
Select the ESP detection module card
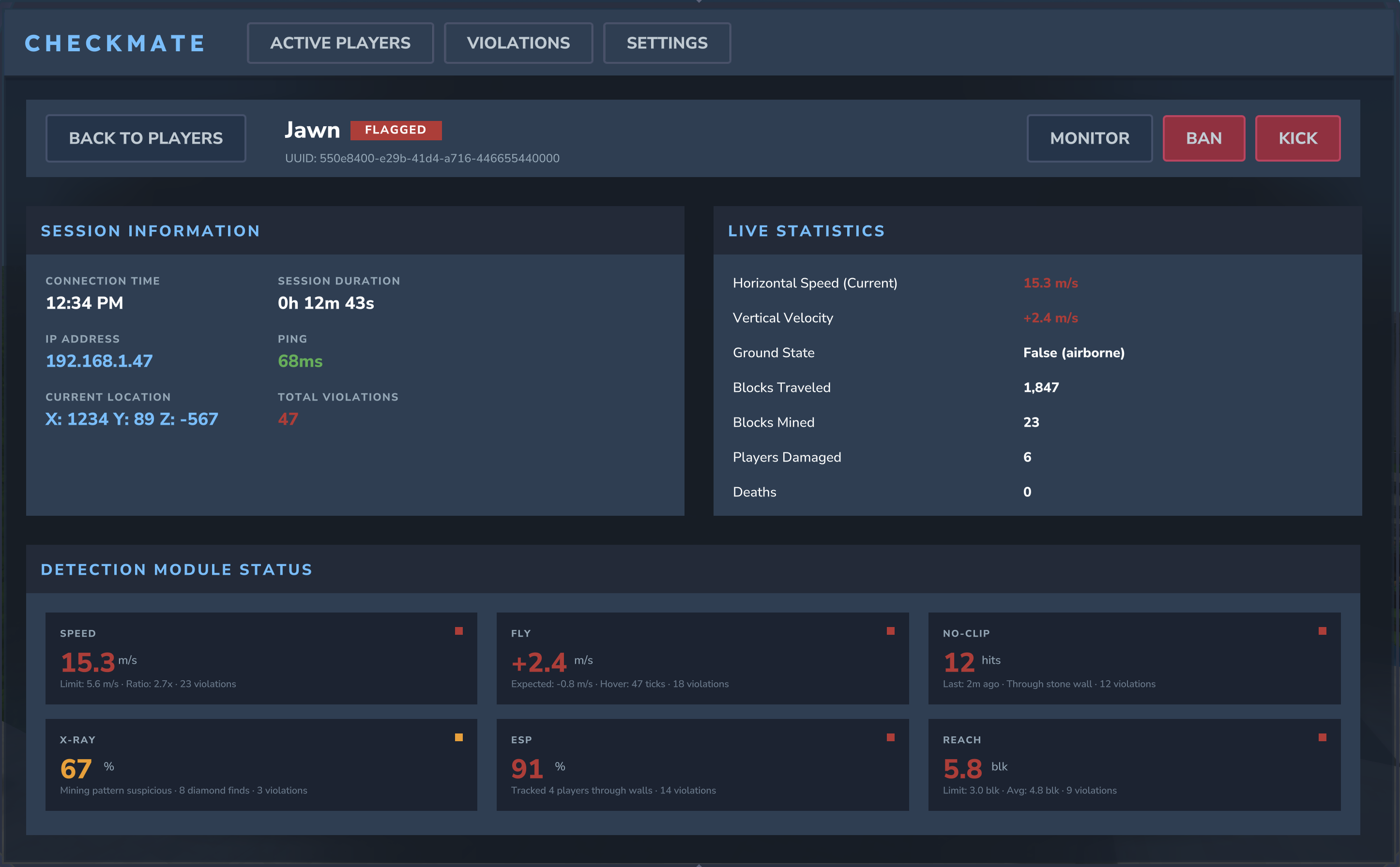pos(703,764)
